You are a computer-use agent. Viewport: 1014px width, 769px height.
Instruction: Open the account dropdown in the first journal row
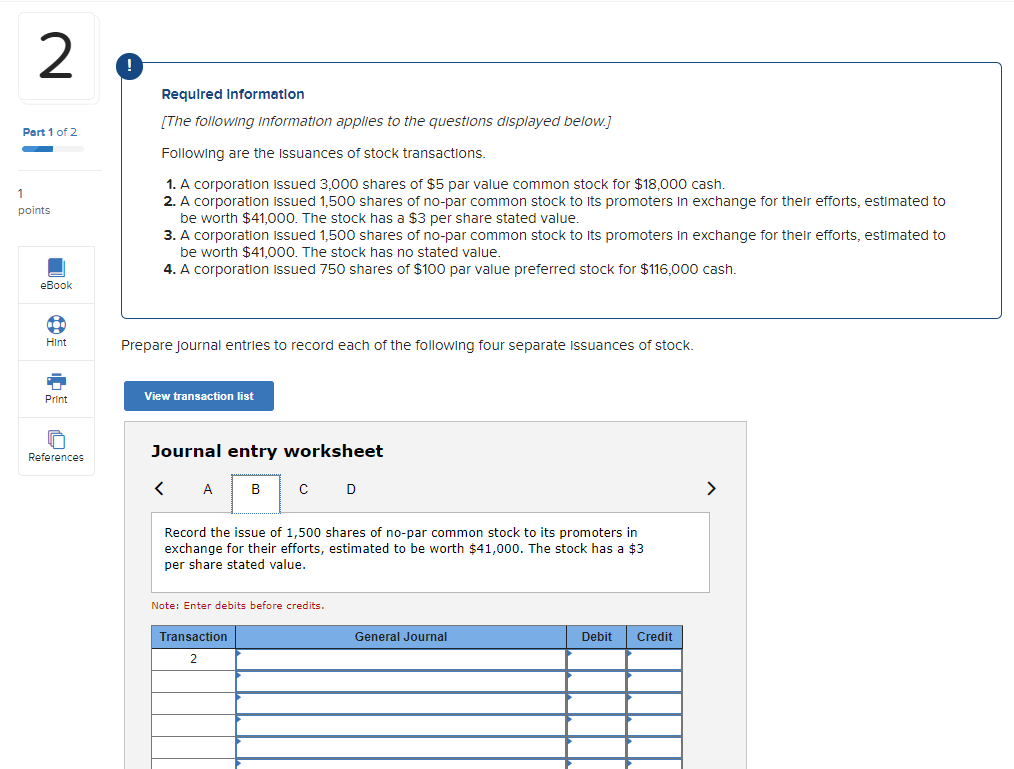click(x=400, y=659)
